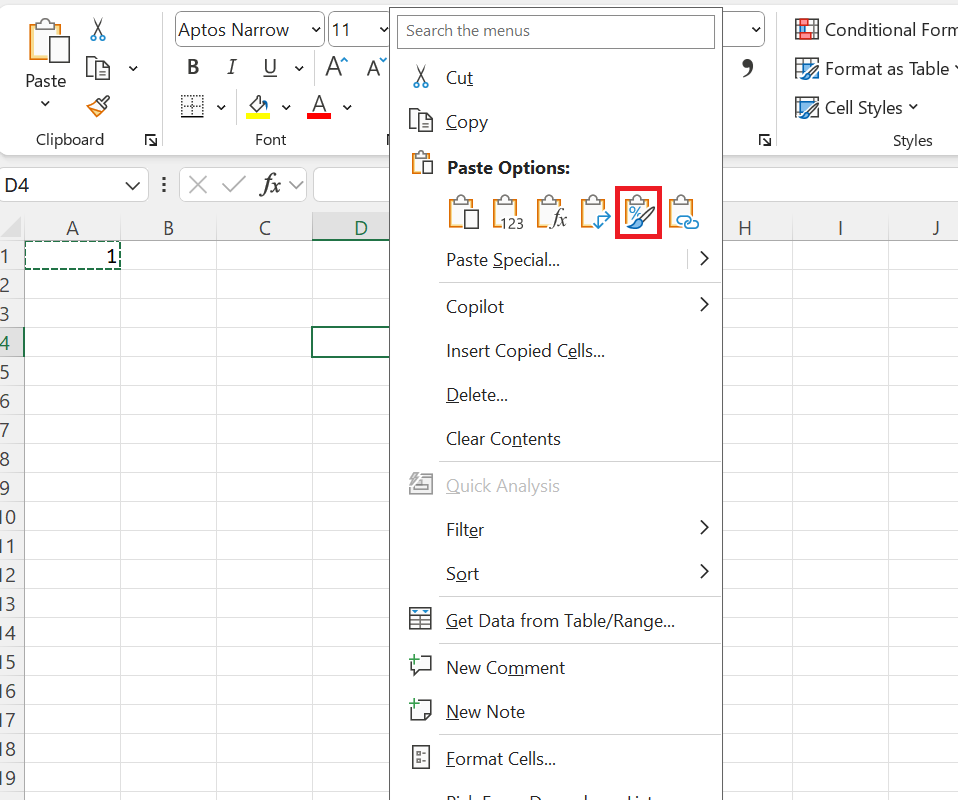The height and width of the screenshot is (800, 958).
Task: Open the Copy options dropdown in ribbon
Action: pos(133,68)
